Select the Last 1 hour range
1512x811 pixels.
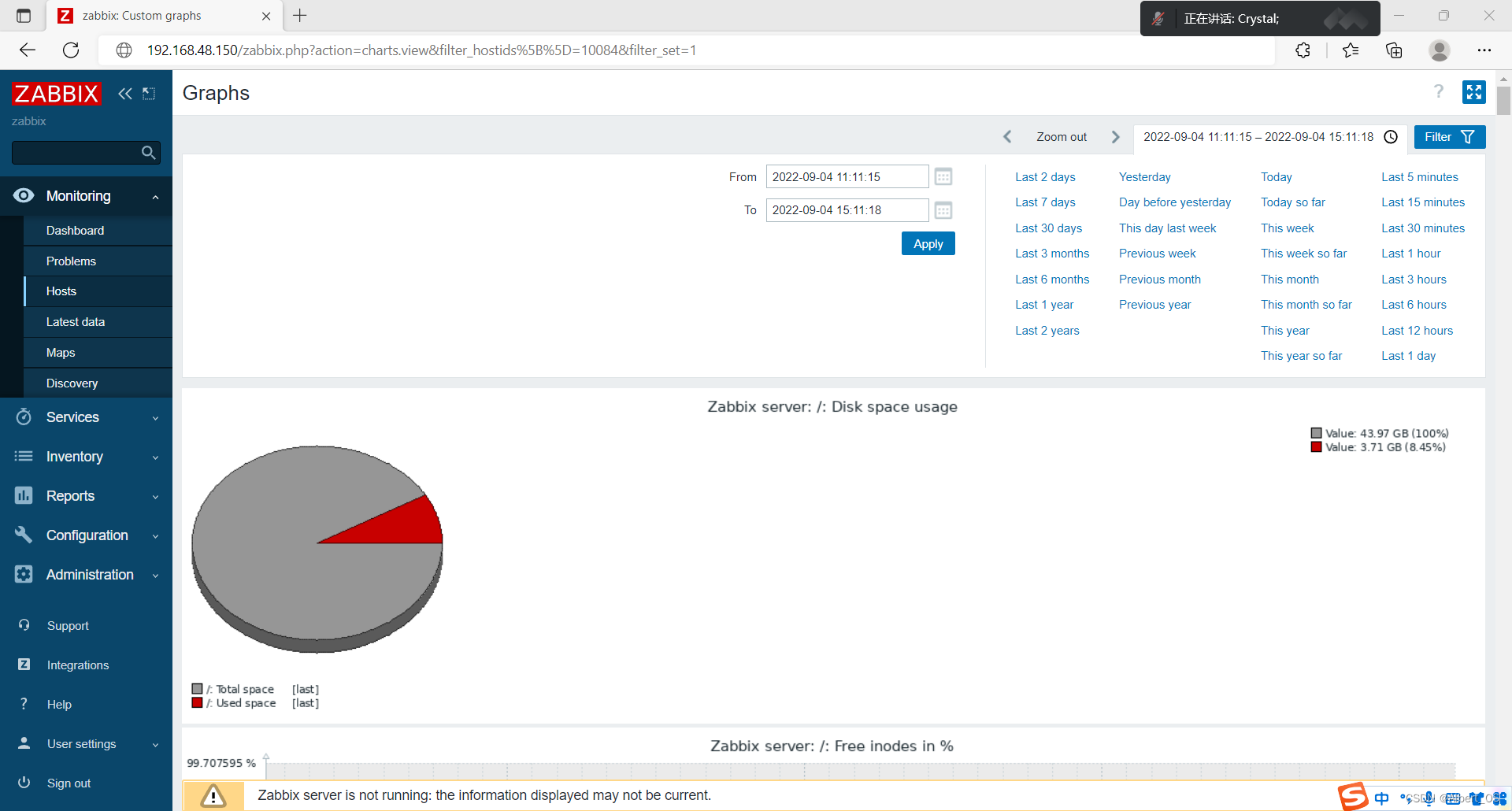coord(1410,254)
